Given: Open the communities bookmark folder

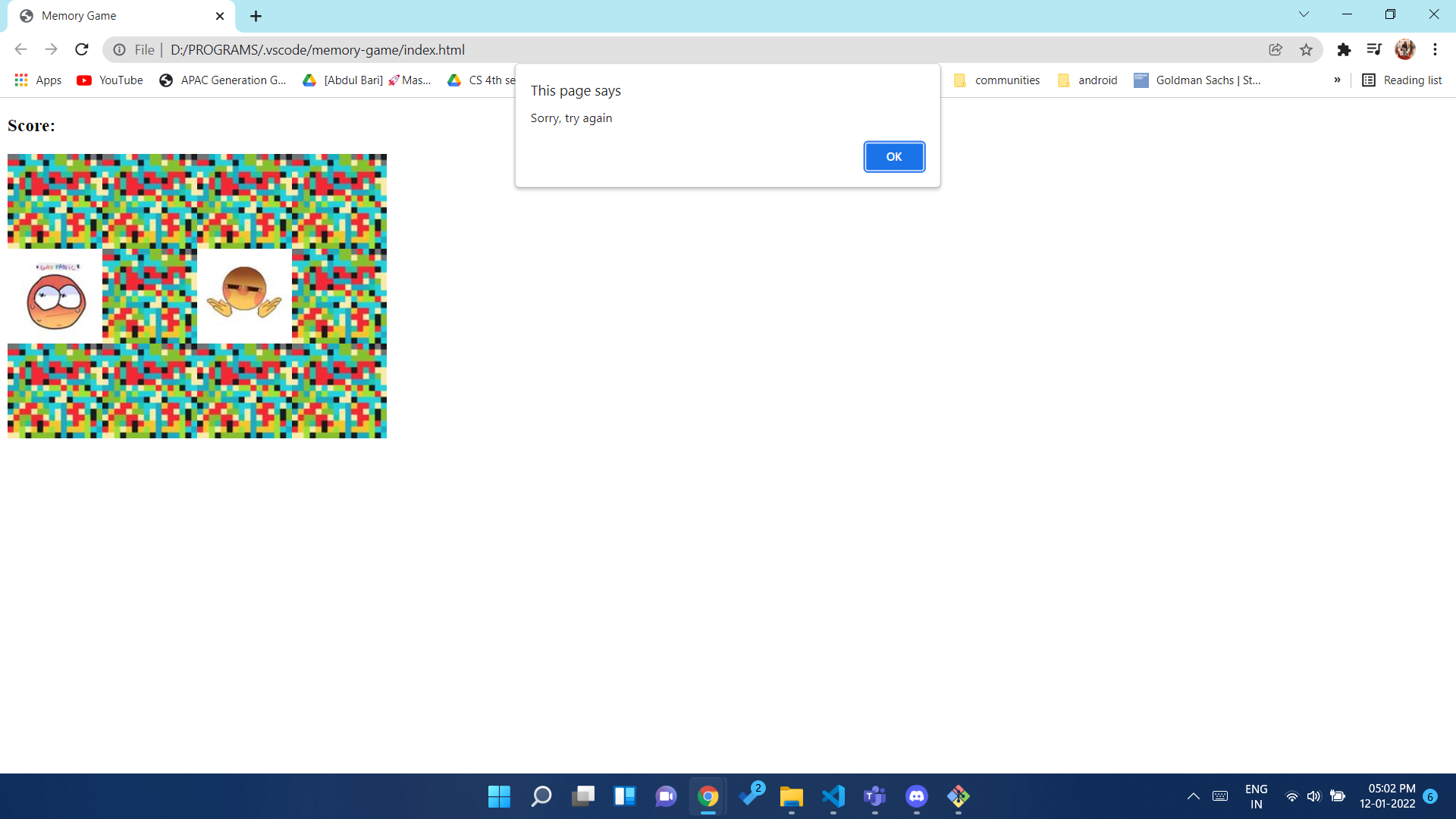Looking at the screenshot, I should pyautogui.click(x=996, y=80).
